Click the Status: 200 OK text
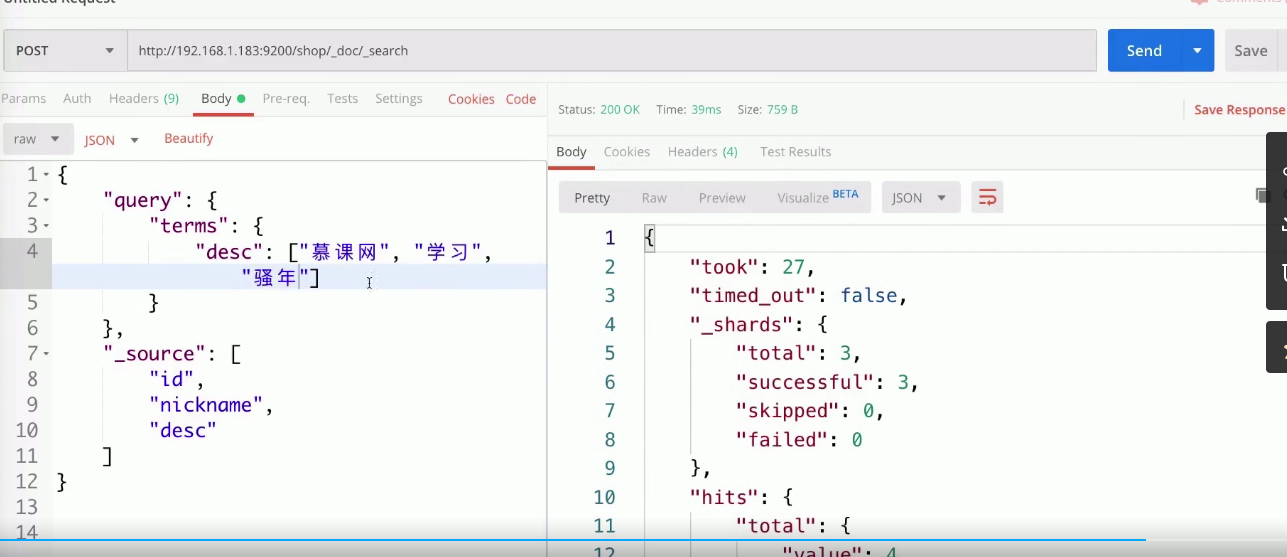The height and width of the screenshot is (557, 1287). coord(599,109)
